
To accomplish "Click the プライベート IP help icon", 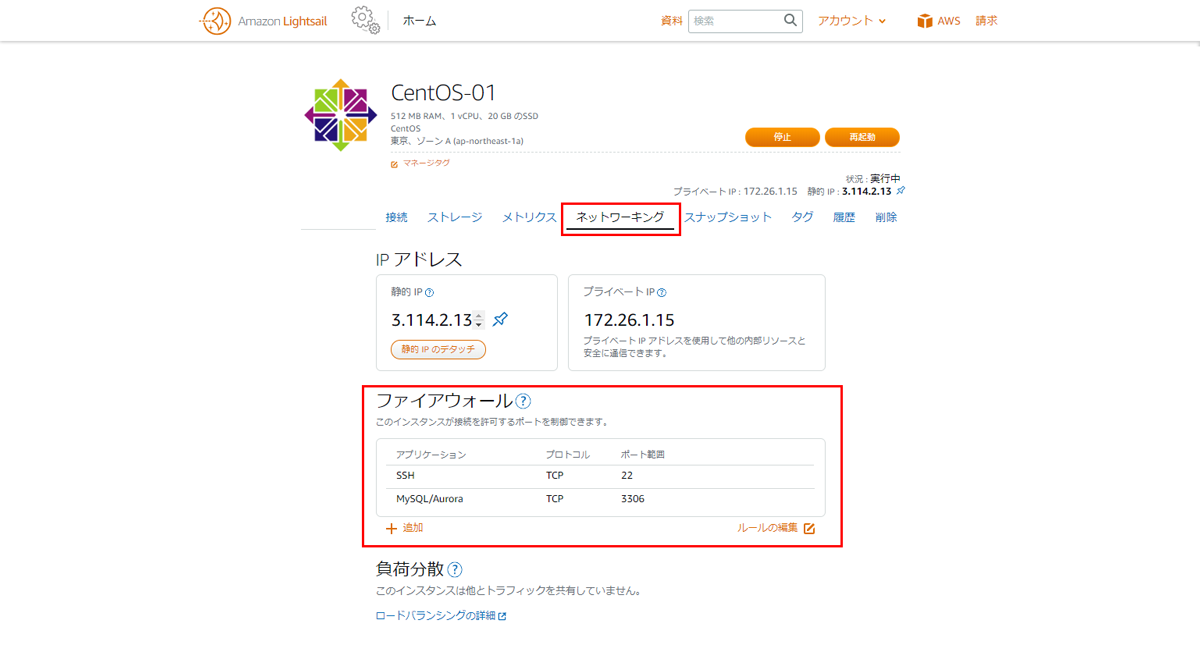I will click(662, 291).
